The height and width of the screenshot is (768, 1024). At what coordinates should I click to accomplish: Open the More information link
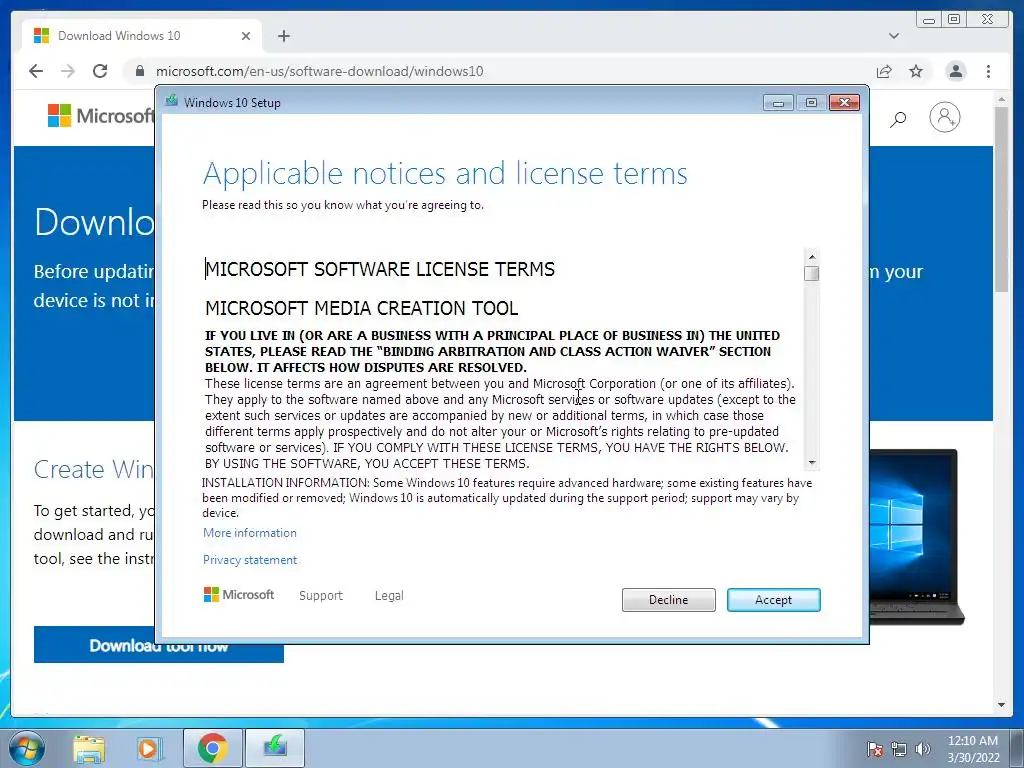tap(249, 533)
